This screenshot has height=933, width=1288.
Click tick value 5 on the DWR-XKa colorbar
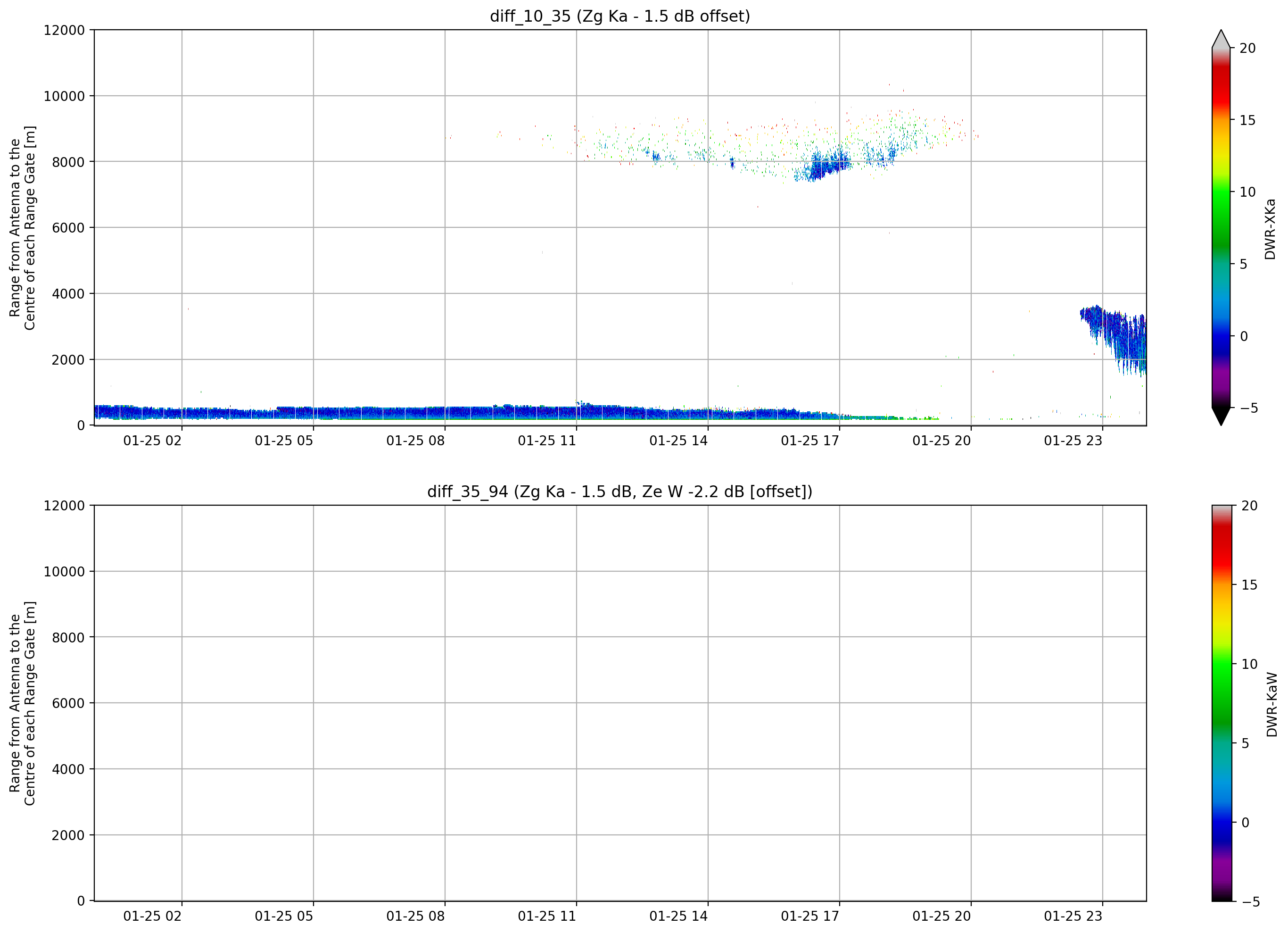click(x=1243, y=264)
